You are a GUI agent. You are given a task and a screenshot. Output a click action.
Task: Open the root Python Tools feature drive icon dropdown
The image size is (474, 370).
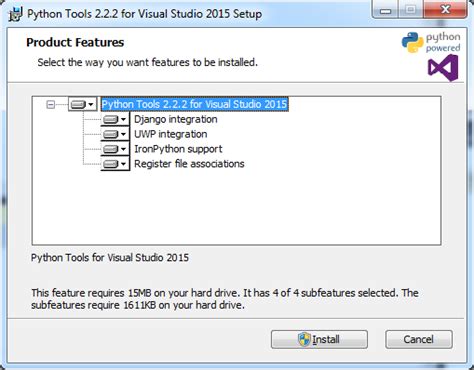(83, 104)
